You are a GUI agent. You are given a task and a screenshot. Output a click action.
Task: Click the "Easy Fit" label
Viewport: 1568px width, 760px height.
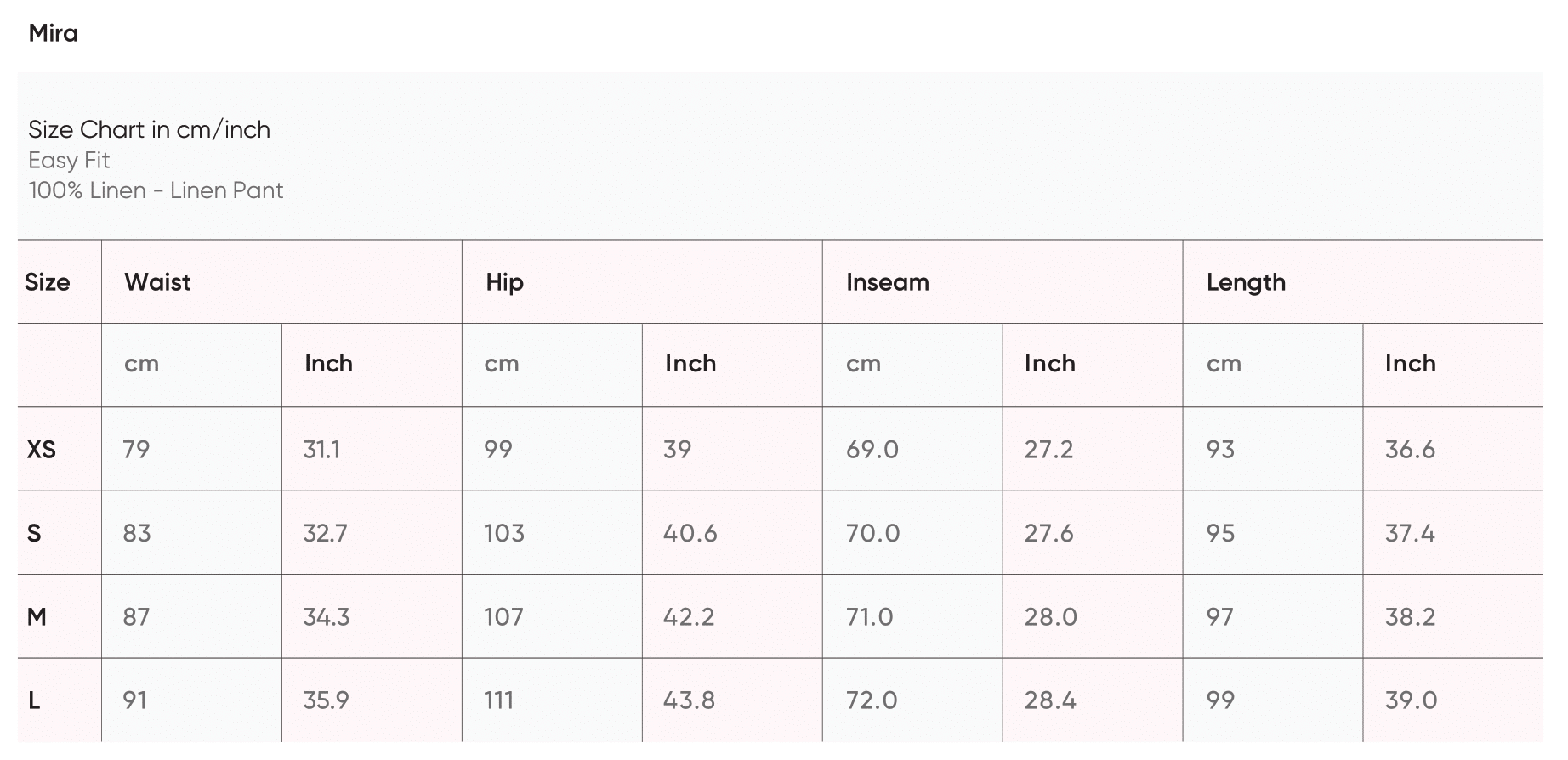click(x=69, y=160)
